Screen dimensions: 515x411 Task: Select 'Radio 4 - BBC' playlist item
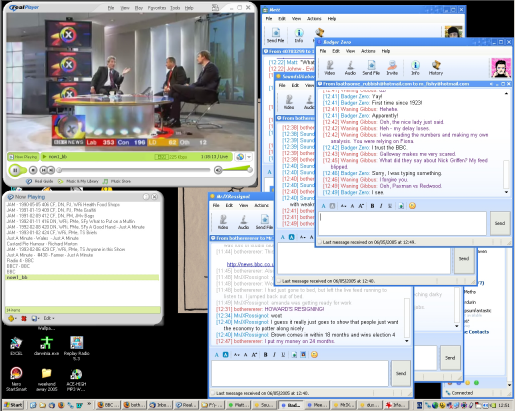point(20,260)
